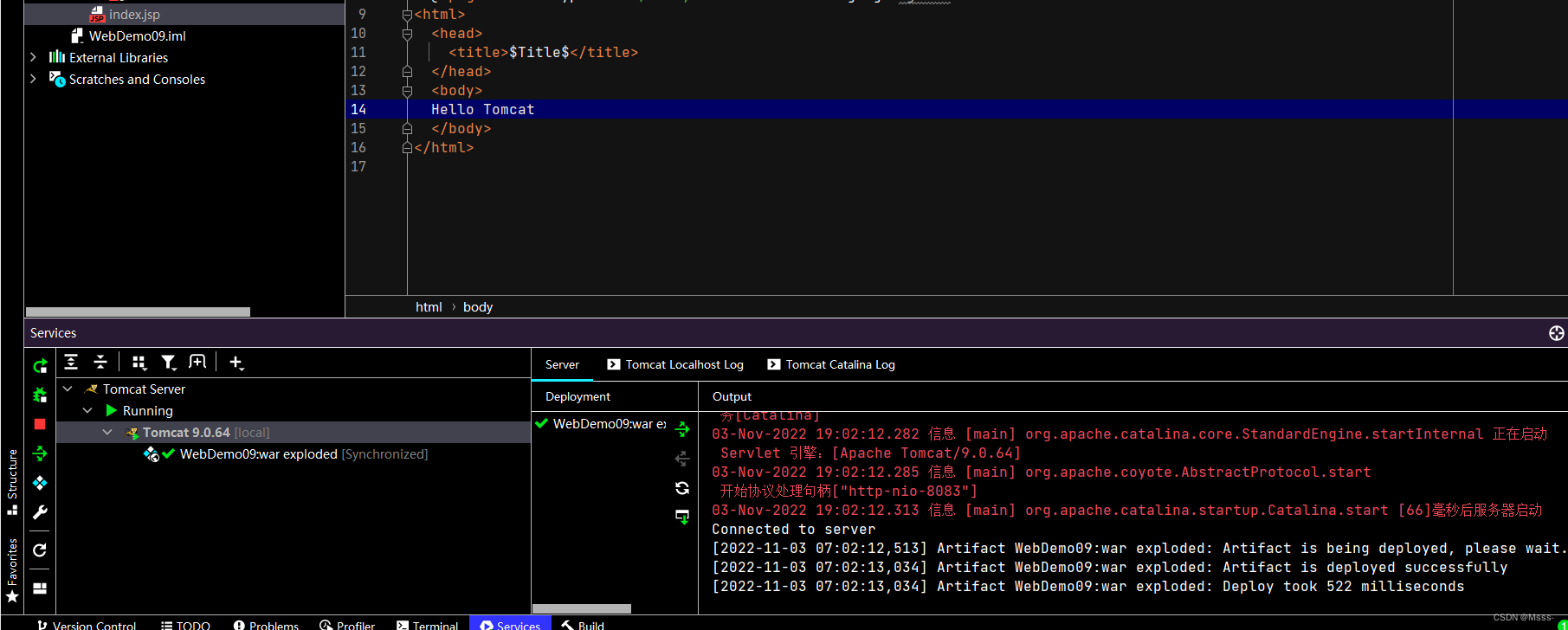
Task: Expand all services tree nodes
Action: point(71,363)
